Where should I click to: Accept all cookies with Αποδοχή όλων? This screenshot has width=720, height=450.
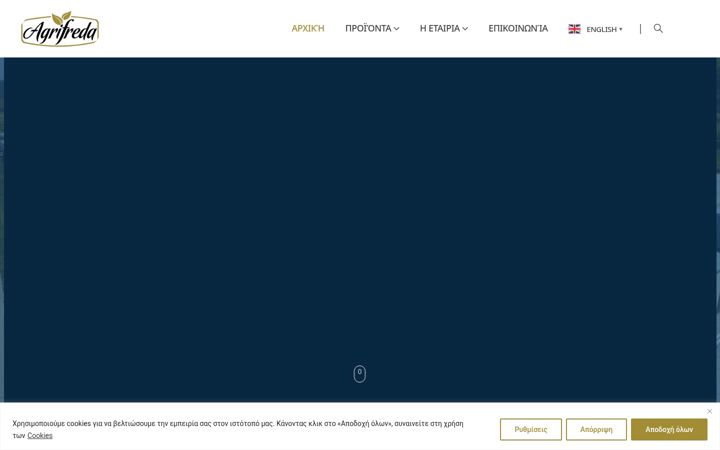pyautogui.click(x=669, y=429)
